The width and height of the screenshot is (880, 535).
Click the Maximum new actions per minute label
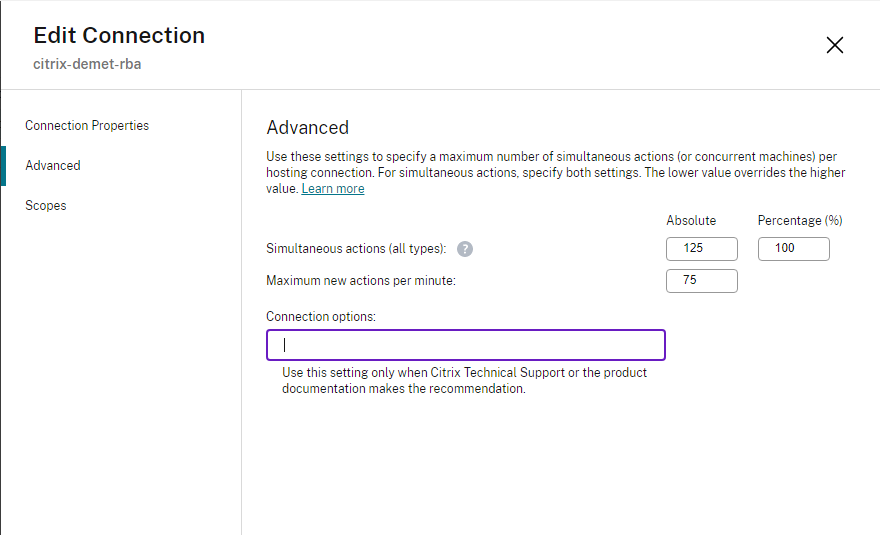pyautogui.click(x=361, y=281)
